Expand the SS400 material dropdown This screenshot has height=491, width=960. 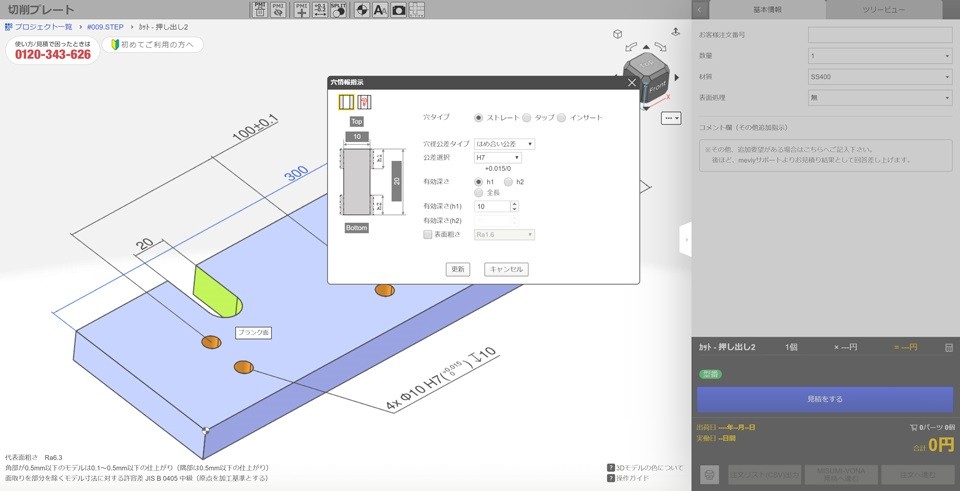click(x=879, y=76)
